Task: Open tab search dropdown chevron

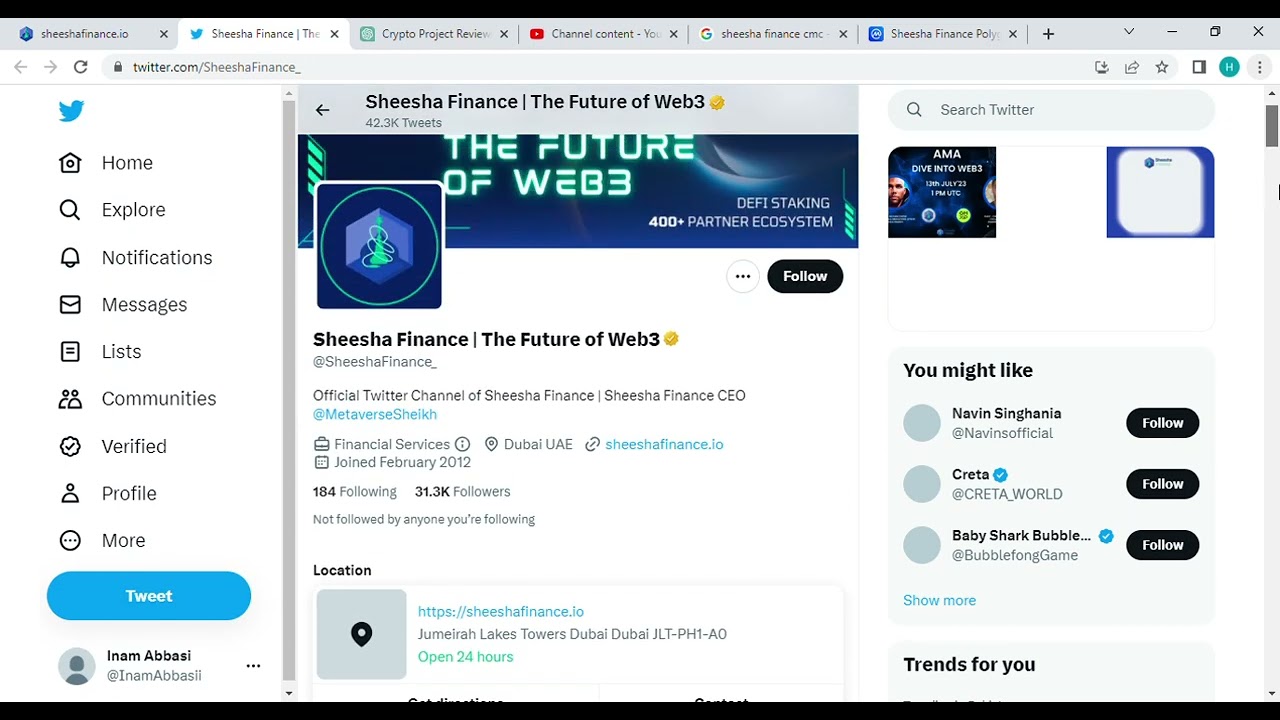Action: point(1129,32)
